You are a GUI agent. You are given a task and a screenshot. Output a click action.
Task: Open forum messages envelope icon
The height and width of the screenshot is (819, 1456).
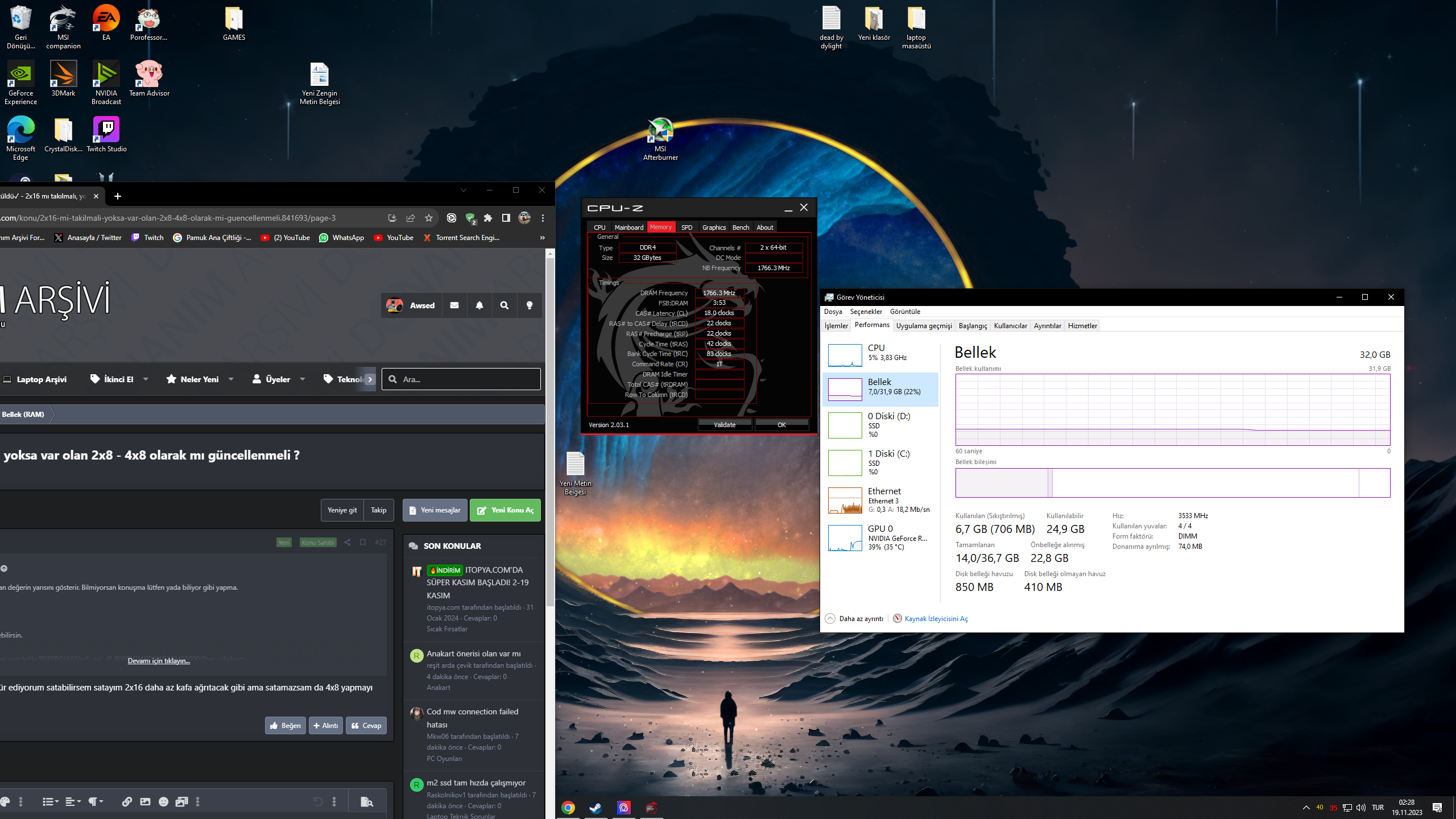[x=454, y=305]
